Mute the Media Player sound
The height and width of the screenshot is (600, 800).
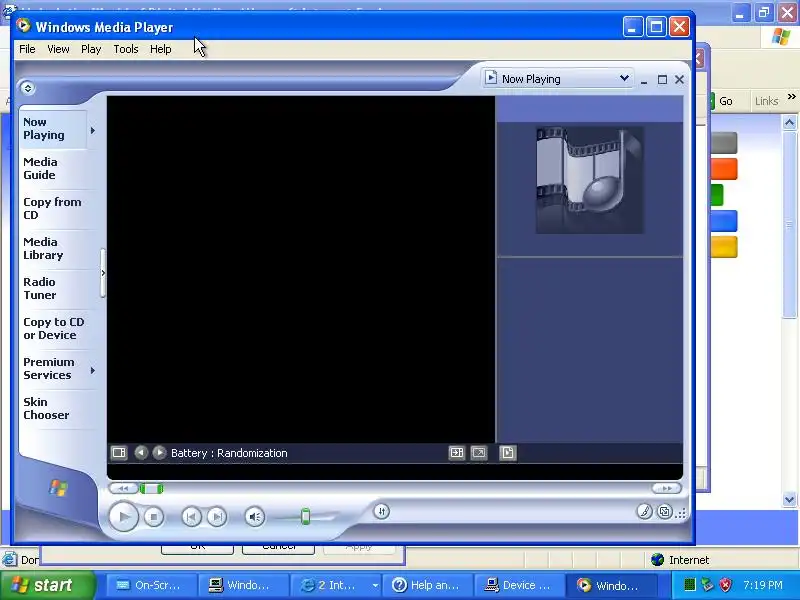point(255,517)
